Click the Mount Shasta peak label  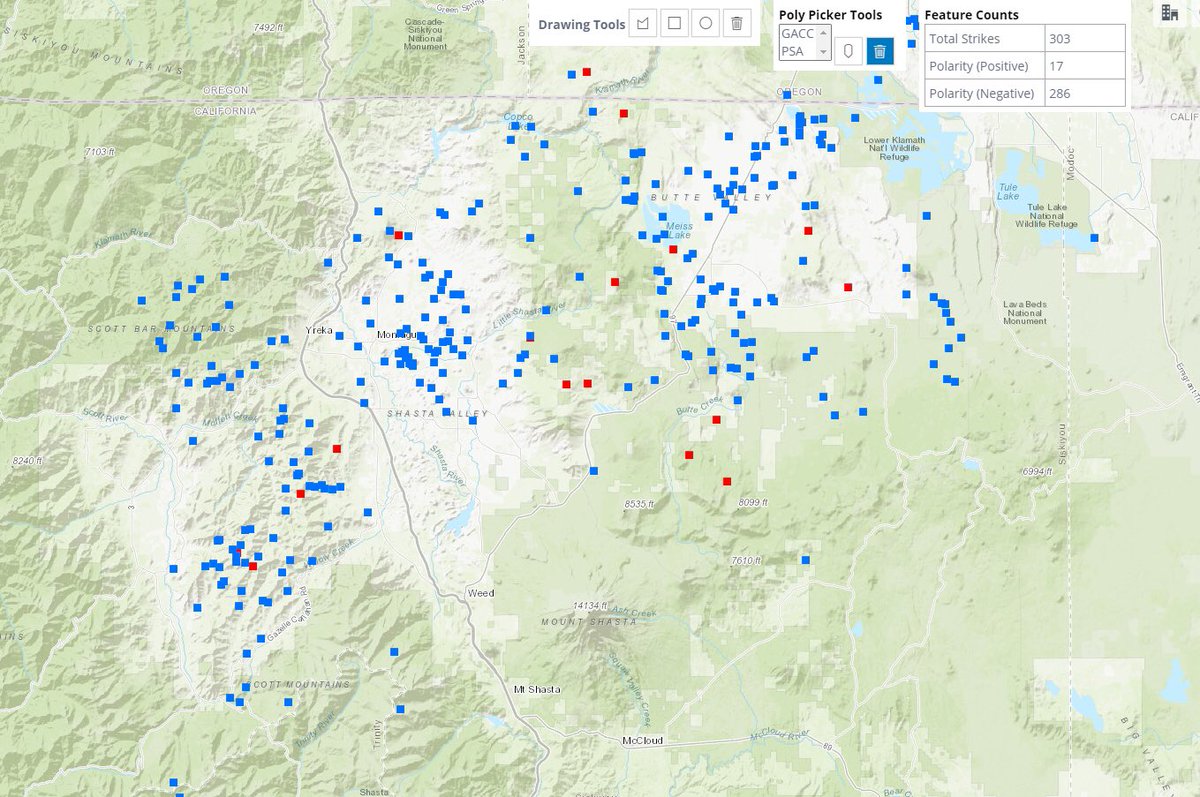pyautogui.click(x=589, y=622)
